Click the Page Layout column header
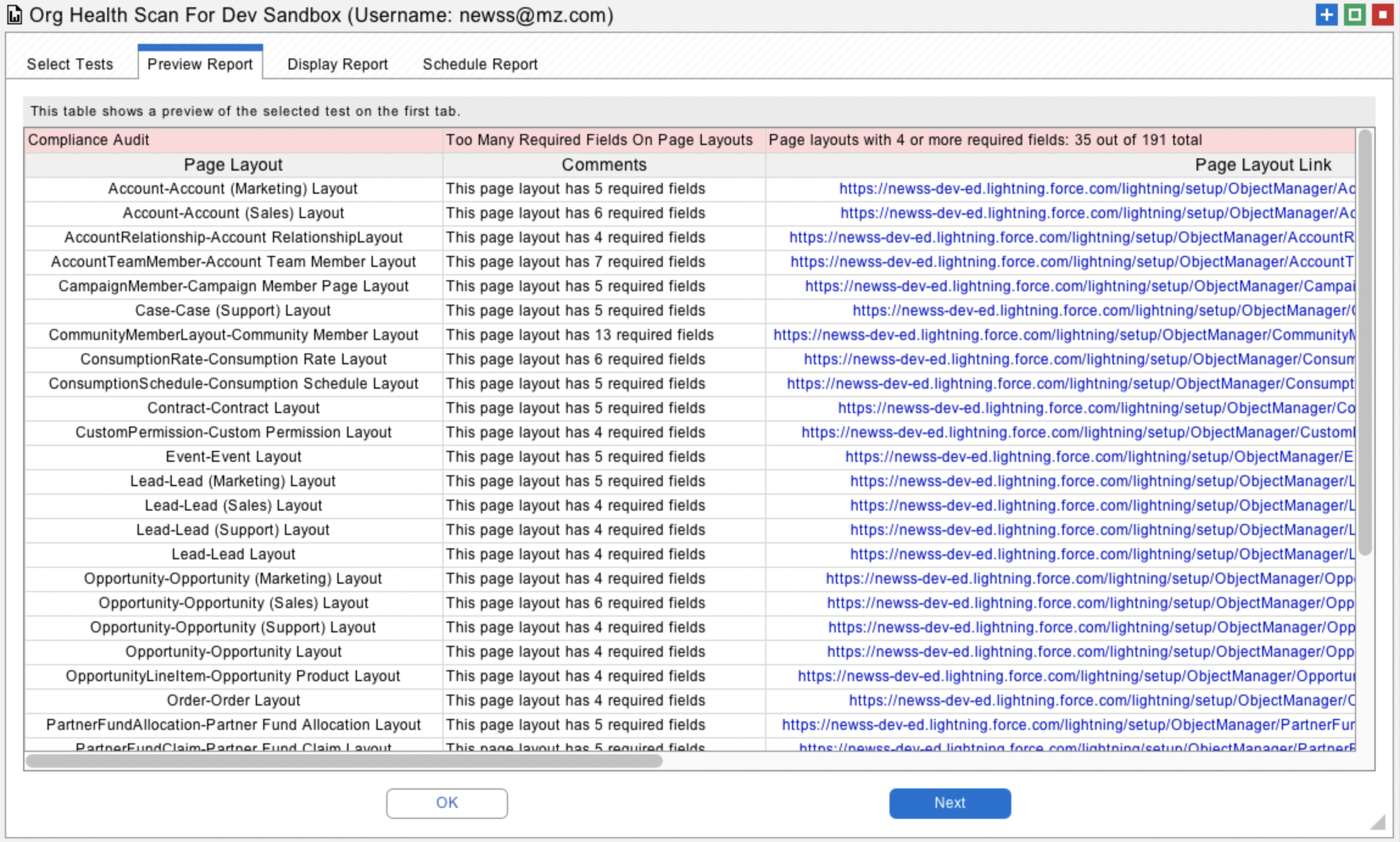1400x842 pixels. (233, 165)
